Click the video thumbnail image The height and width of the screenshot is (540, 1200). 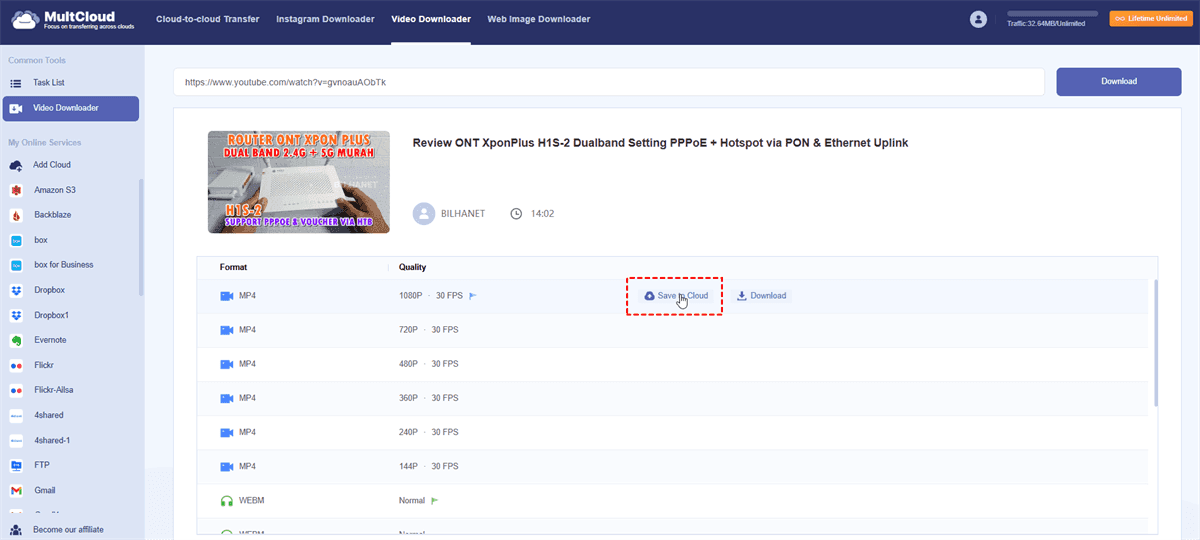299,181
